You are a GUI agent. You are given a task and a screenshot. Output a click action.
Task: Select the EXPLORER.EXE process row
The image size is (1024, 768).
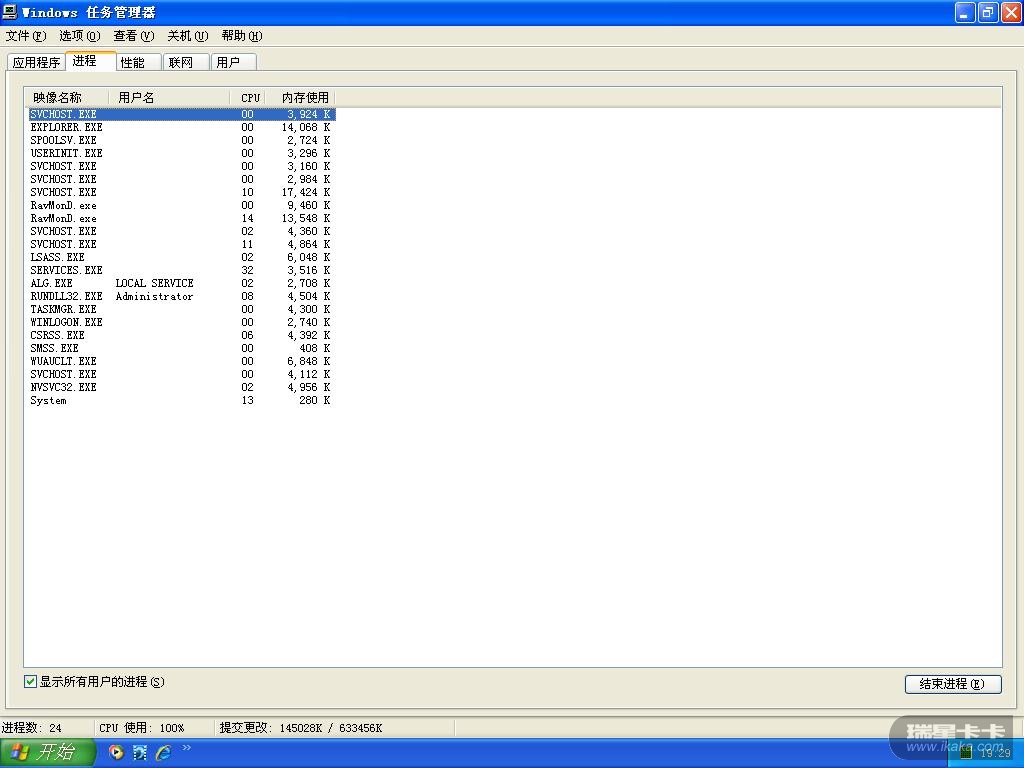(x=181, y=127)
